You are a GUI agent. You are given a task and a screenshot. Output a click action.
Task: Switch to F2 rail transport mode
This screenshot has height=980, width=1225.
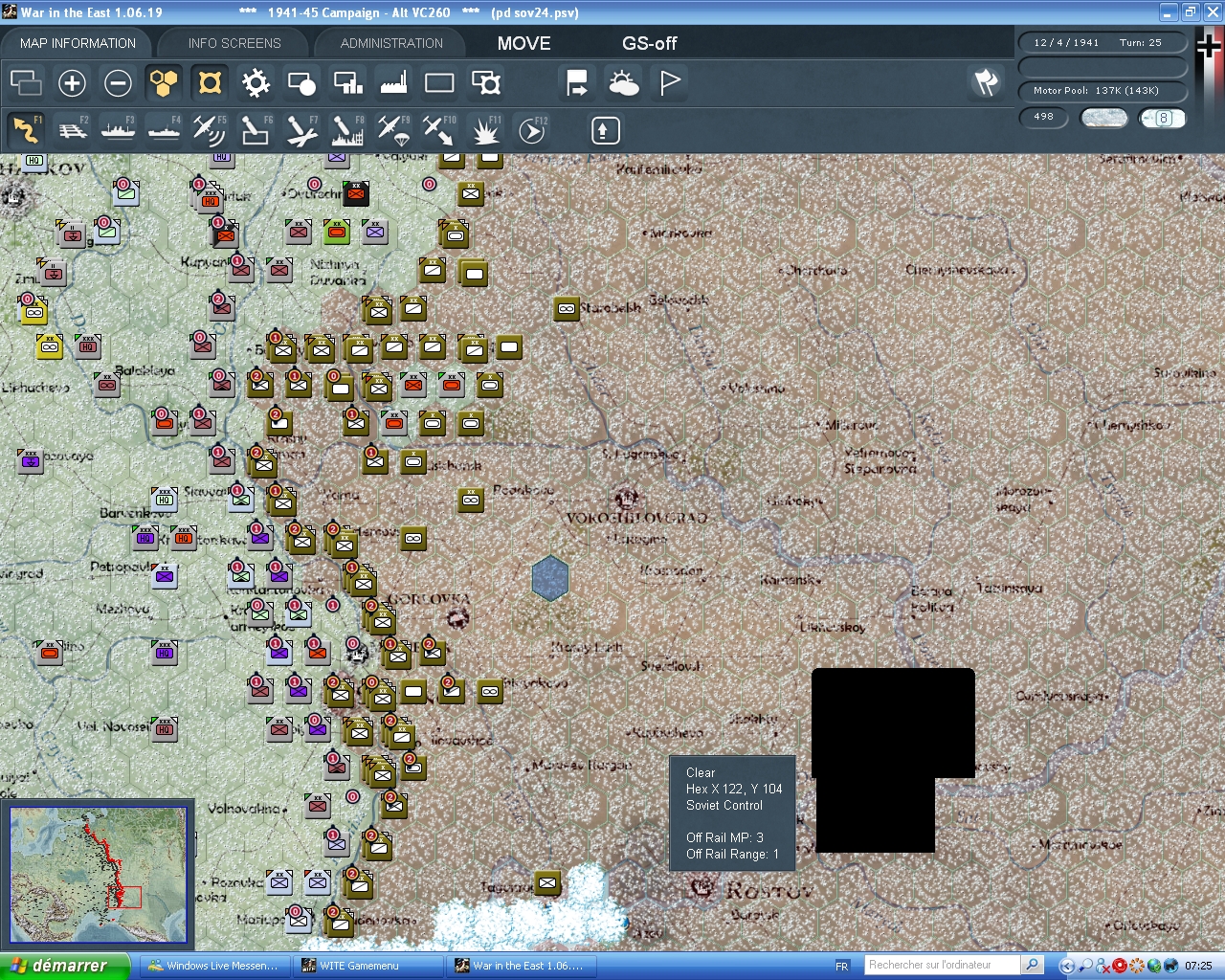73,129
